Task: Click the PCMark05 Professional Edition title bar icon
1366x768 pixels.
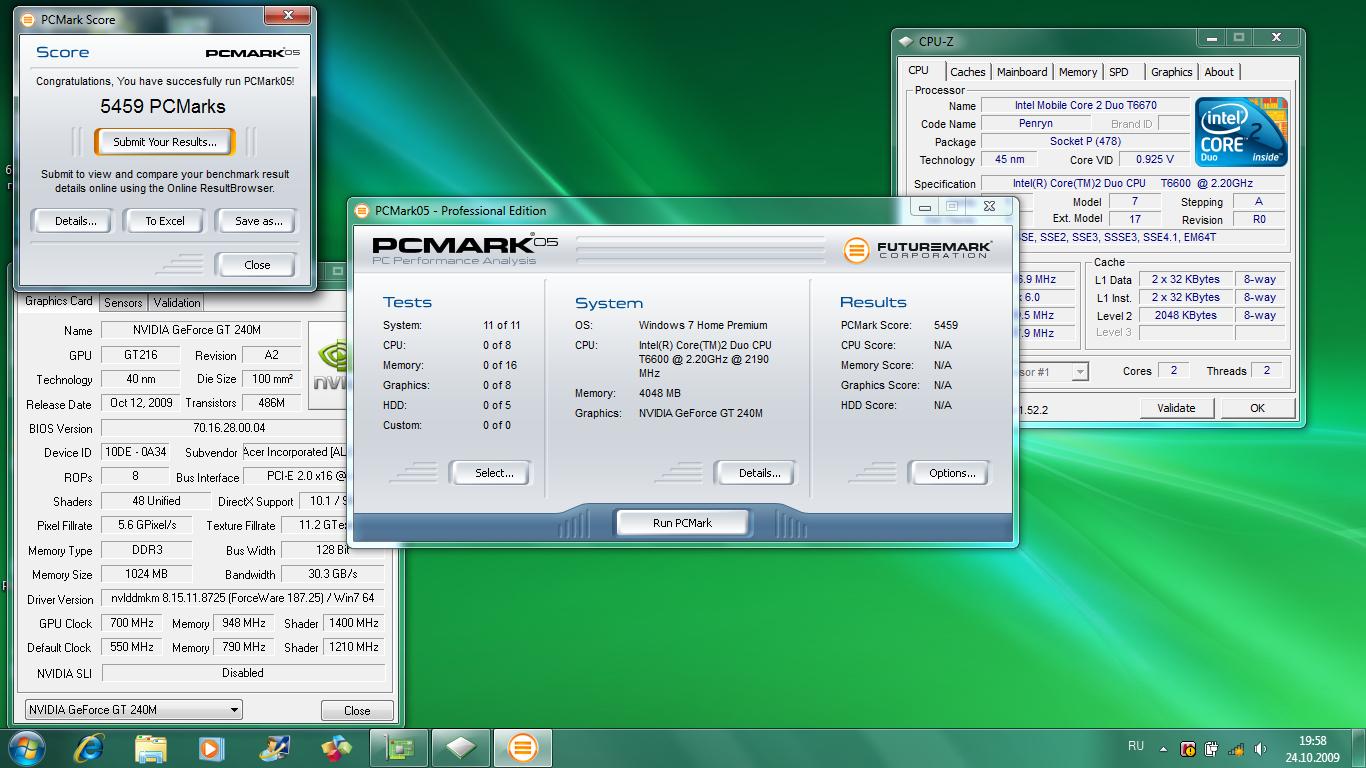Action: click(362, 210)
